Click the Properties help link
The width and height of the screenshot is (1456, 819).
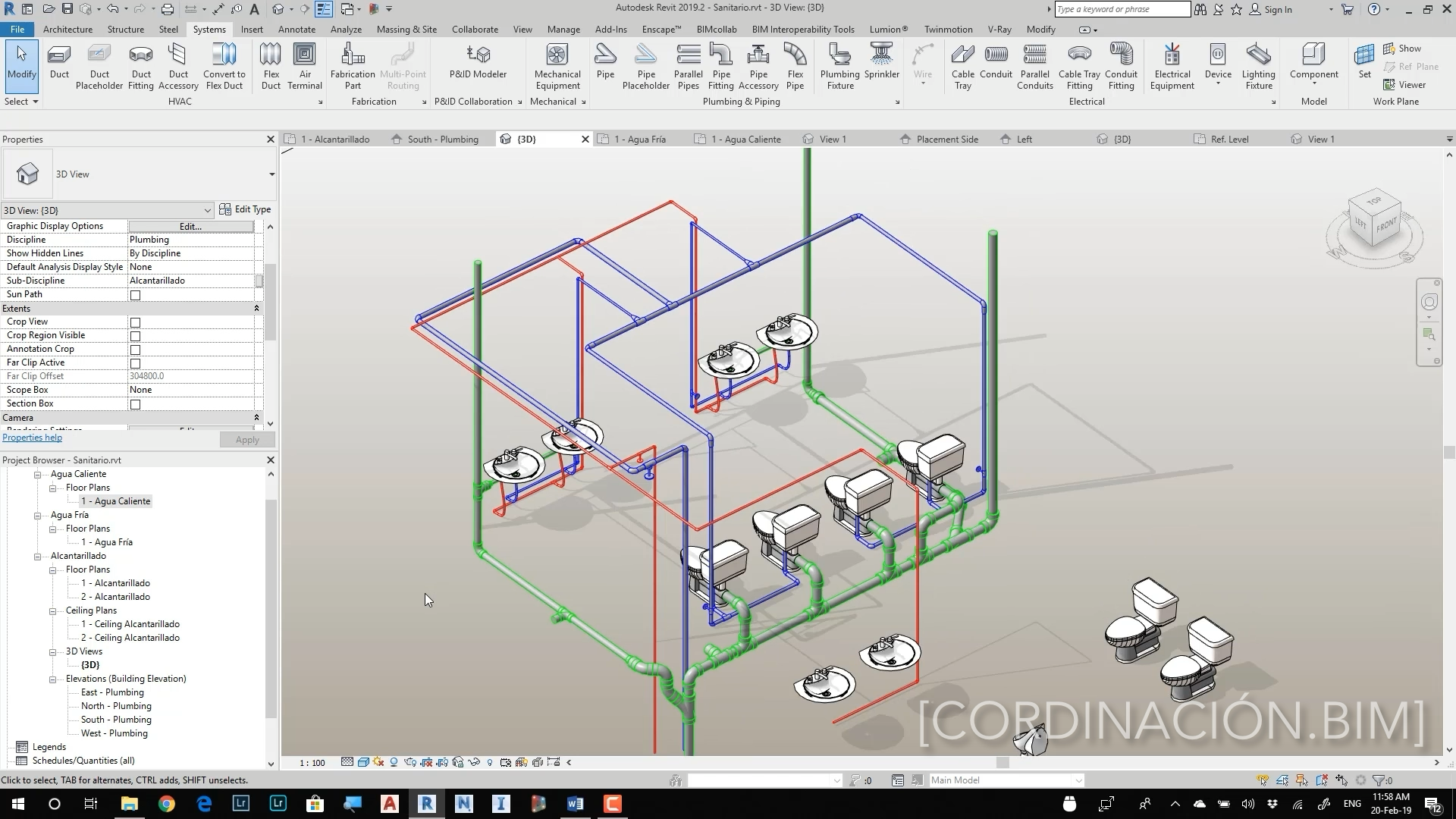33,438
